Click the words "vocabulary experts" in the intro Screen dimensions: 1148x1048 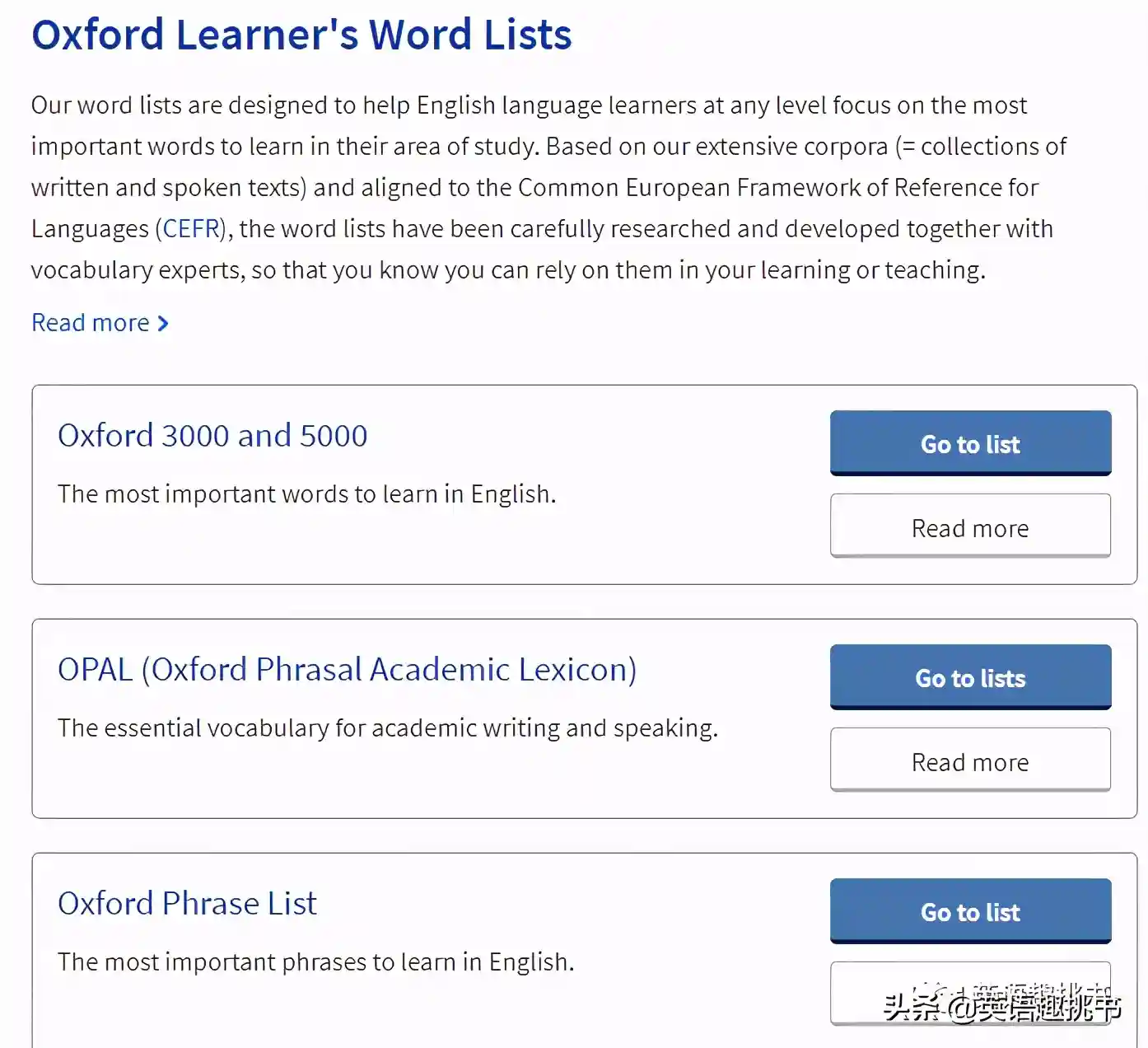click(137, 270)
